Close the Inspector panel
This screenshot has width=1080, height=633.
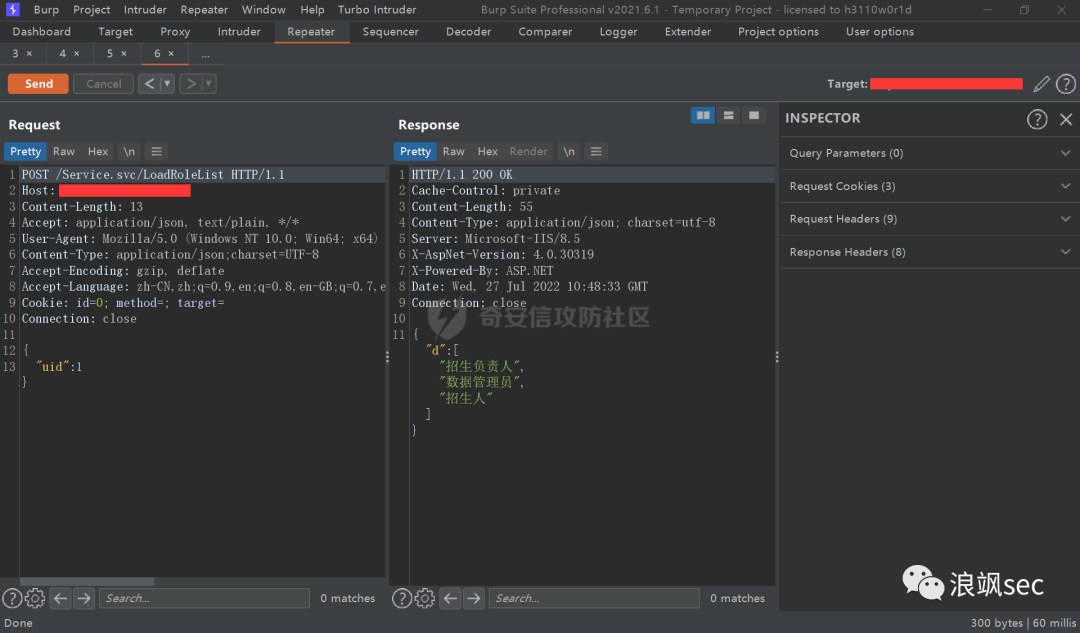[1066, 119]
